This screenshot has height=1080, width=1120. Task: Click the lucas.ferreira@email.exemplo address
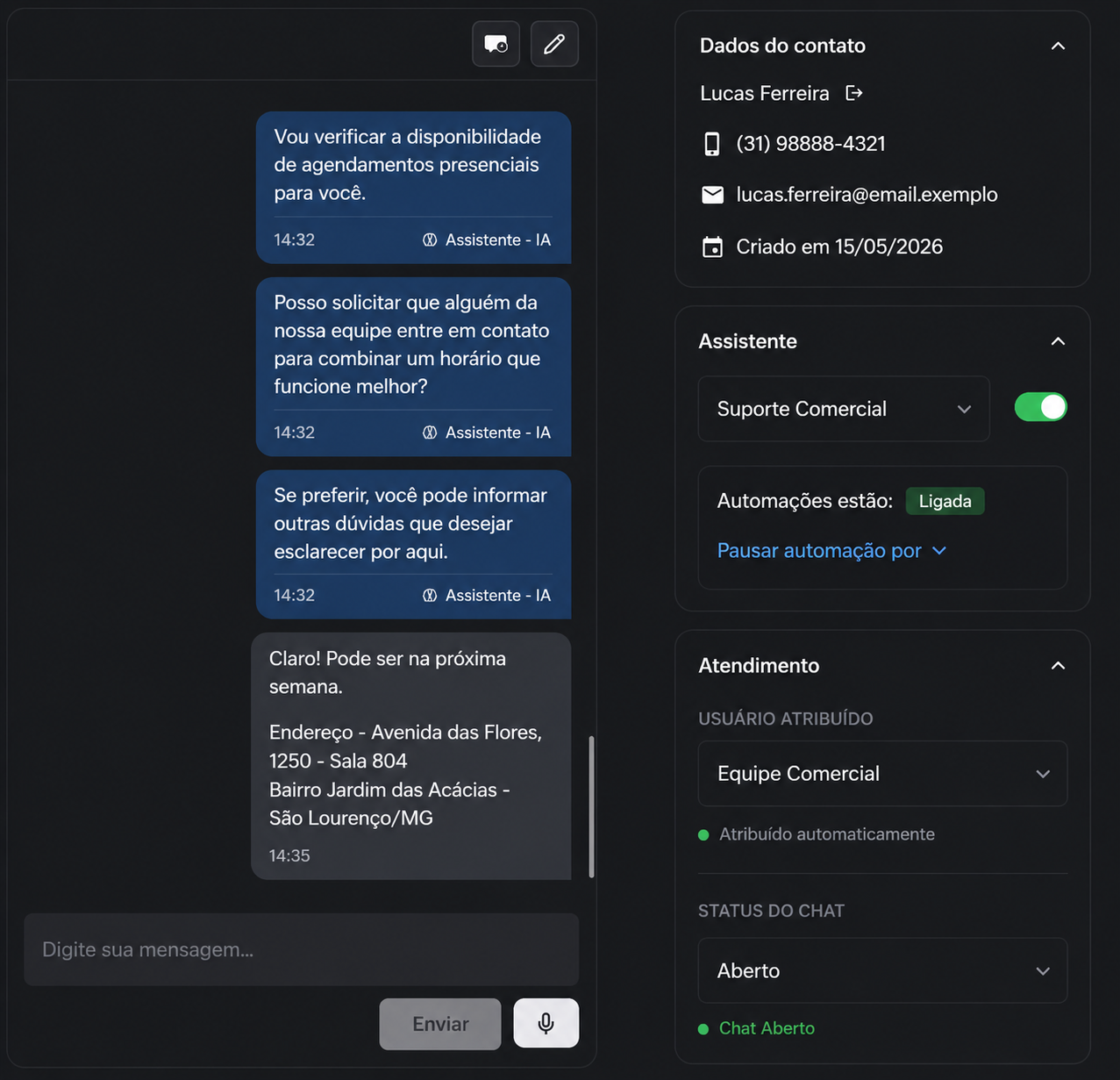867,195
